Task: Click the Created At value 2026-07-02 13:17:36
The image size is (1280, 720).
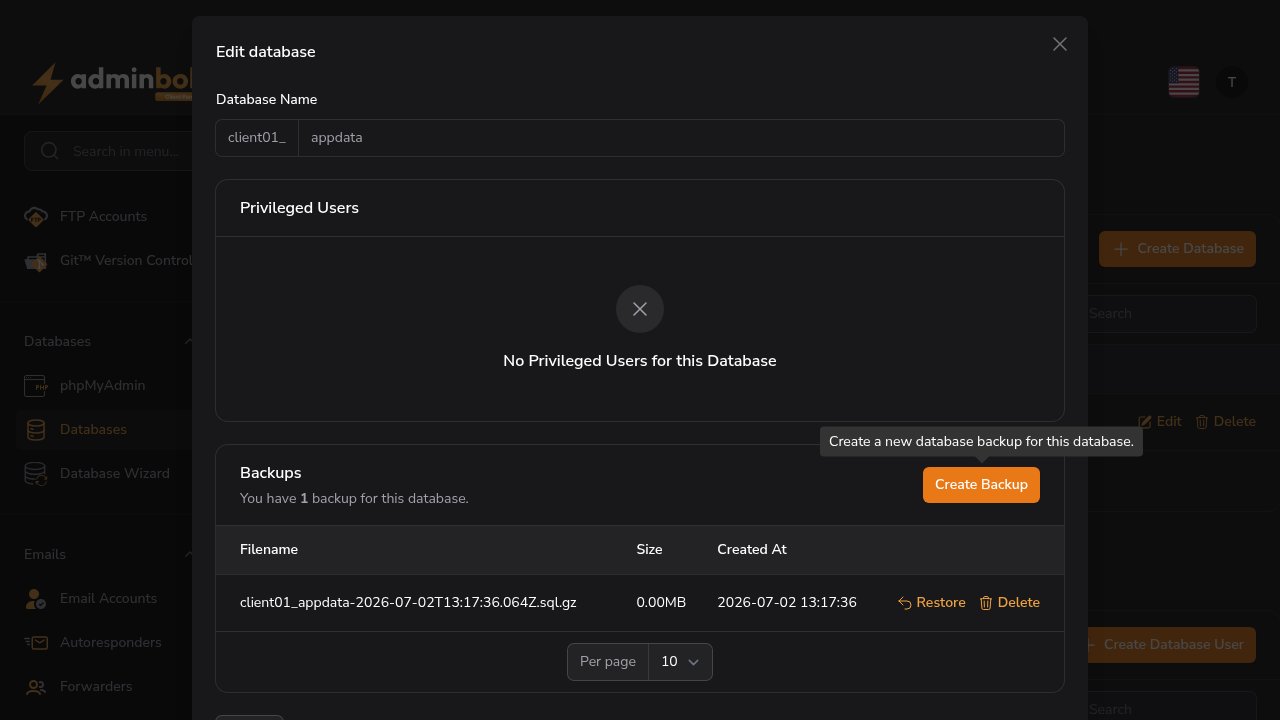Action: [787, 603]
